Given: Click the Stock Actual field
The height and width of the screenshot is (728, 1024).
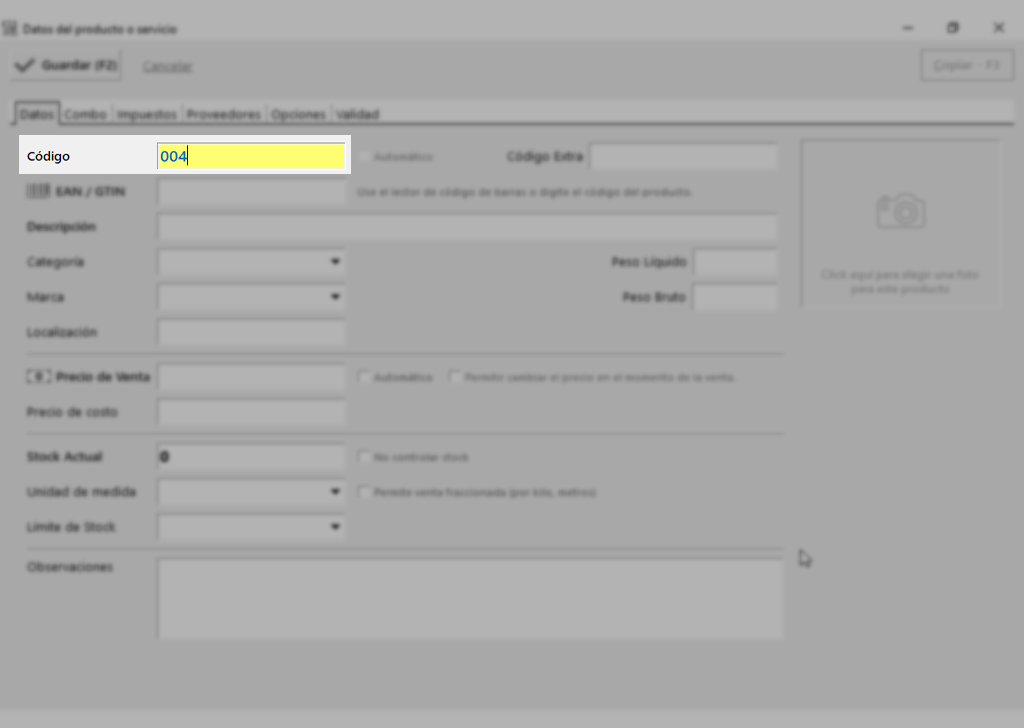Looking at the screenshot, I should 251,457.
